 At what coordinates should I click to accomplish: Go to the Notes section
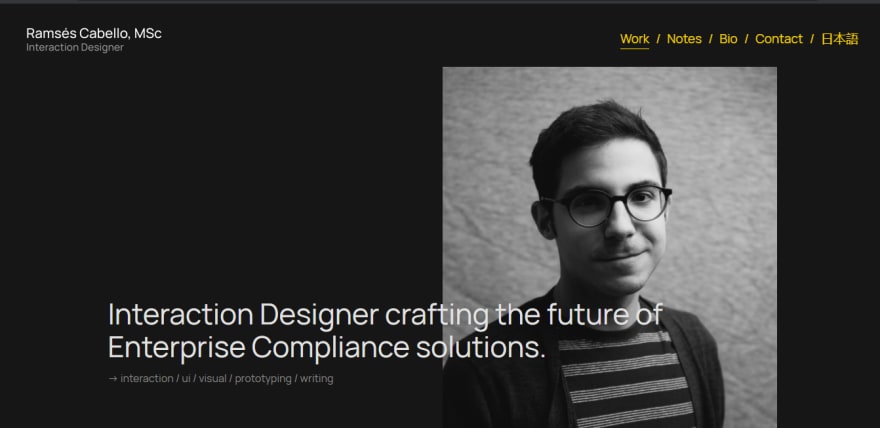coord(684,39)
